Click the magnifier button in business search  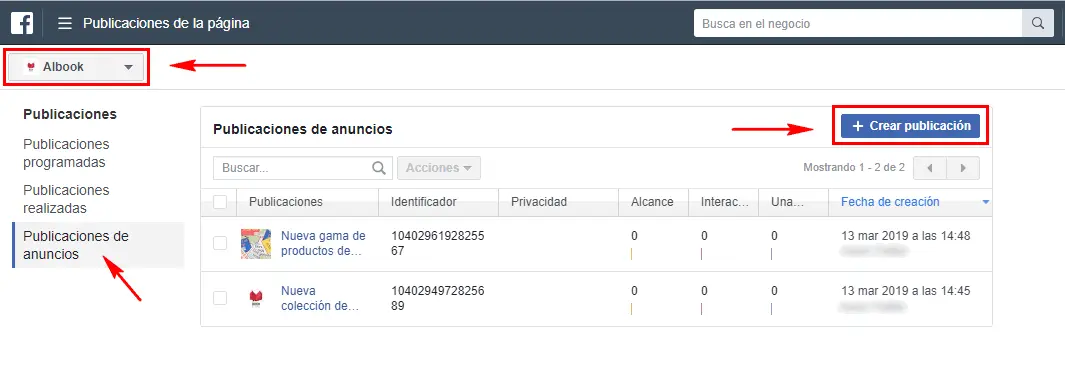1038,23
